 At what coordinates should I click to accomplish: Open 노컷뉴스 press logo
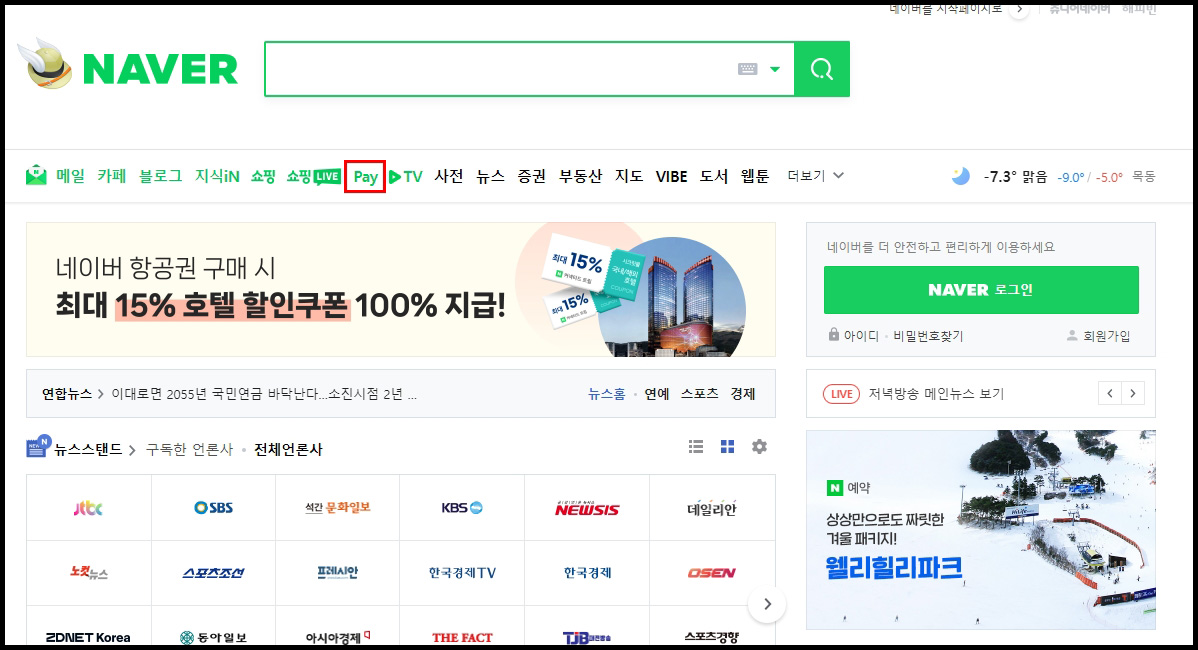pyautogui.click(x=89, y=573)
